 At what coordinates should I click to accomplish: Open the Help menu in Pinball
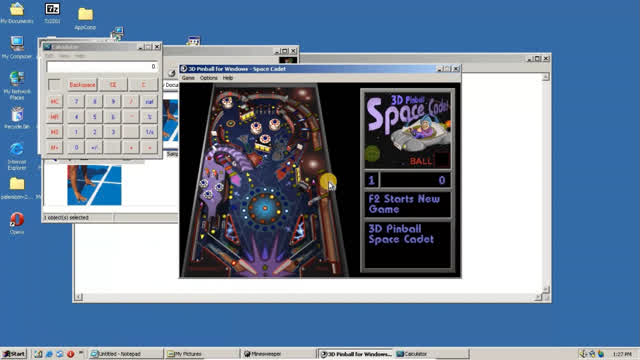[x=228, y=78]
